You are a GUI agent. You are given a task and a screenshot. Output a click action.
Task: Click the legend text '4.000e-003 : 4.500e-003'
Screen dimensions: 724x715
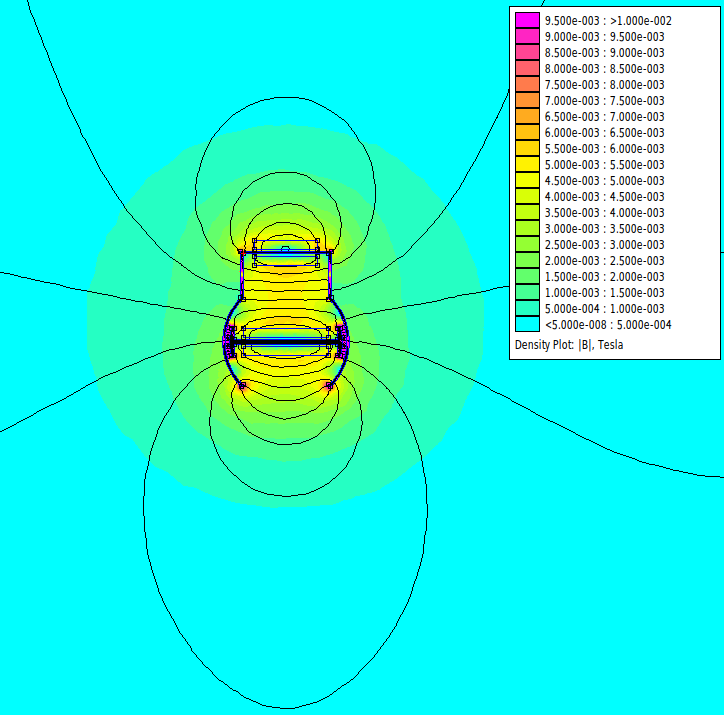pos(604,197)
